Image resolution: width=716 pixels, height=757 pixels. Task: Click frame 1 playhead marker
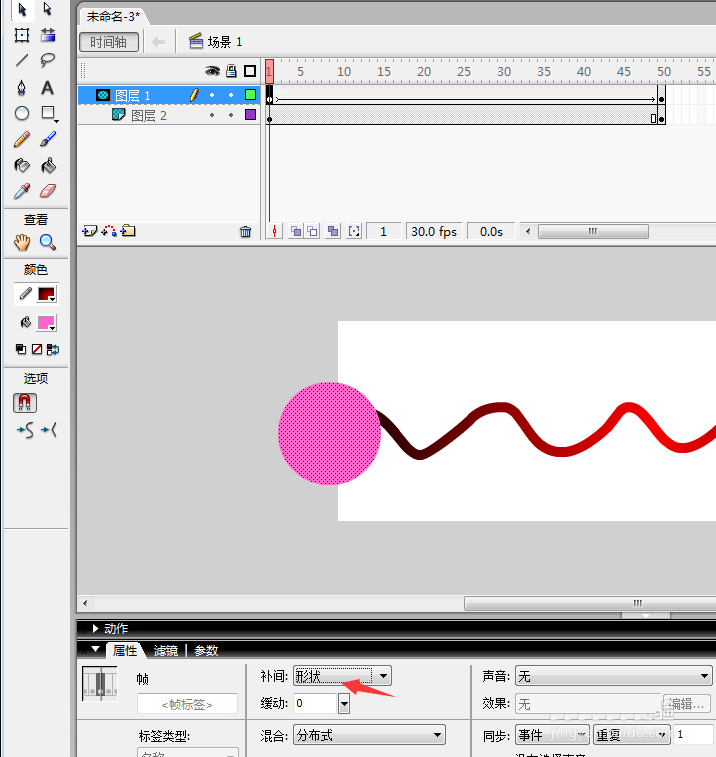coord(269,71)
